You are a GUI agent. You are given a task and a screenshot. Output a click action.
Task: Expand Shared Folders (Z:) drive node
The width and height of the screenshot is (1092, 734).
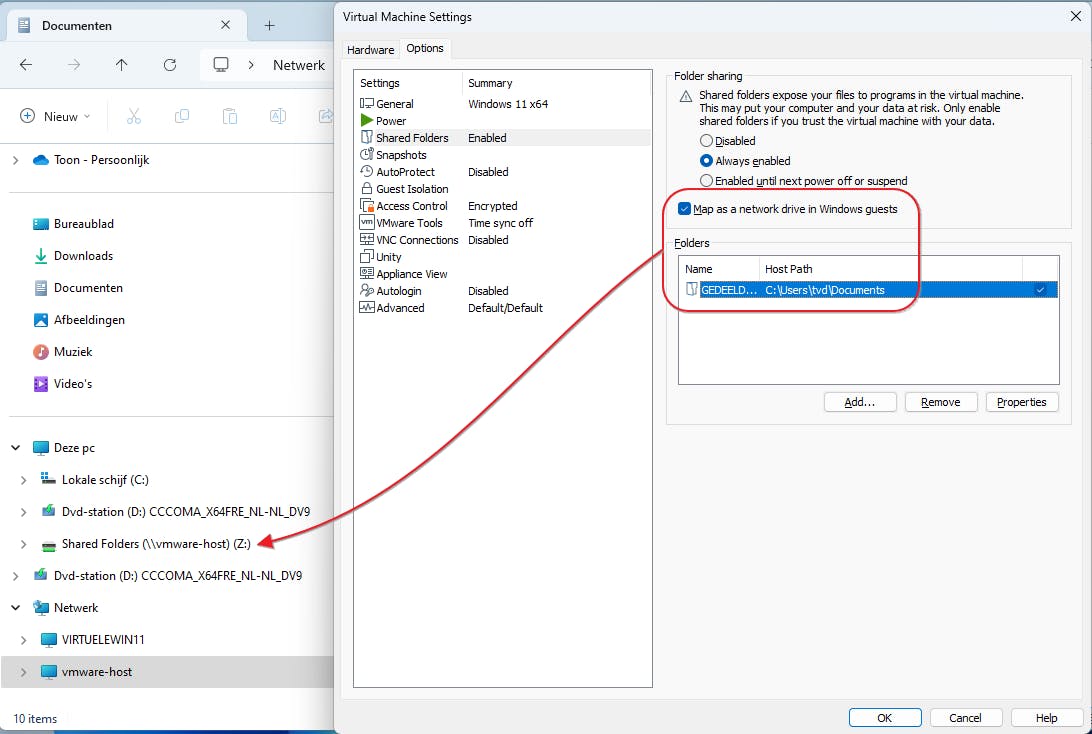tap(24, 544)
